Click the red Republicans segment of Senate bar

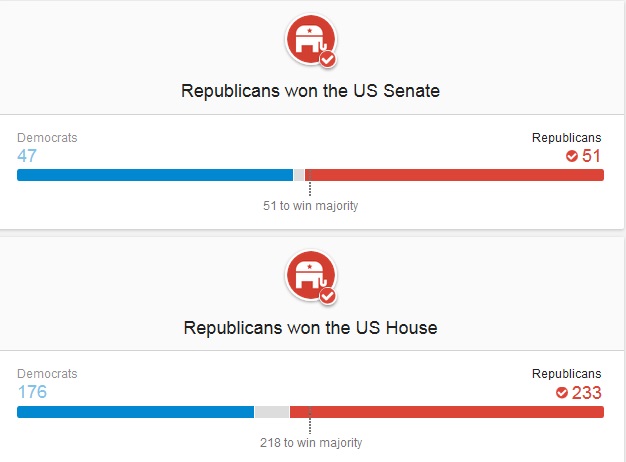454,175
